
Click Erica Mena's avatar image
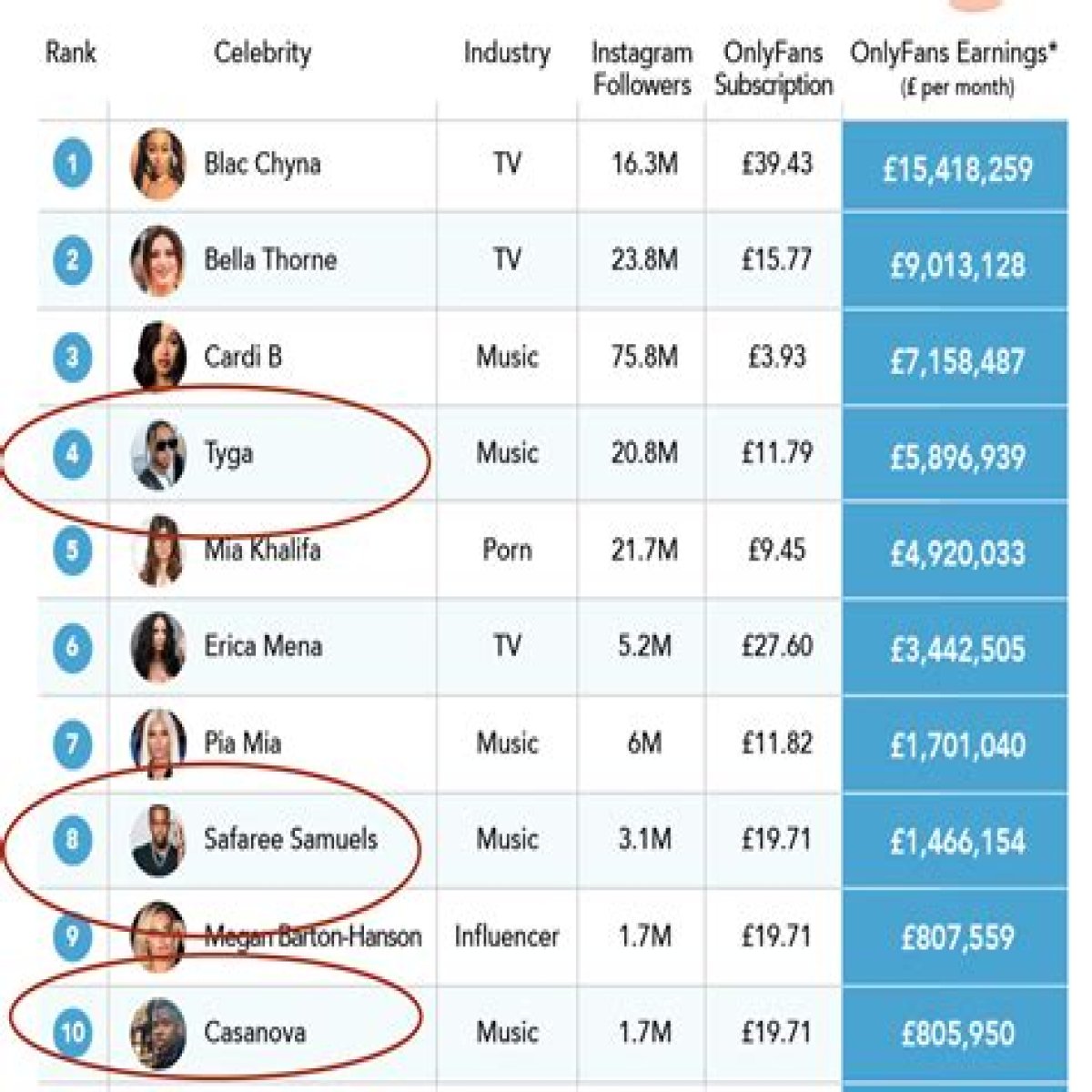158,646
